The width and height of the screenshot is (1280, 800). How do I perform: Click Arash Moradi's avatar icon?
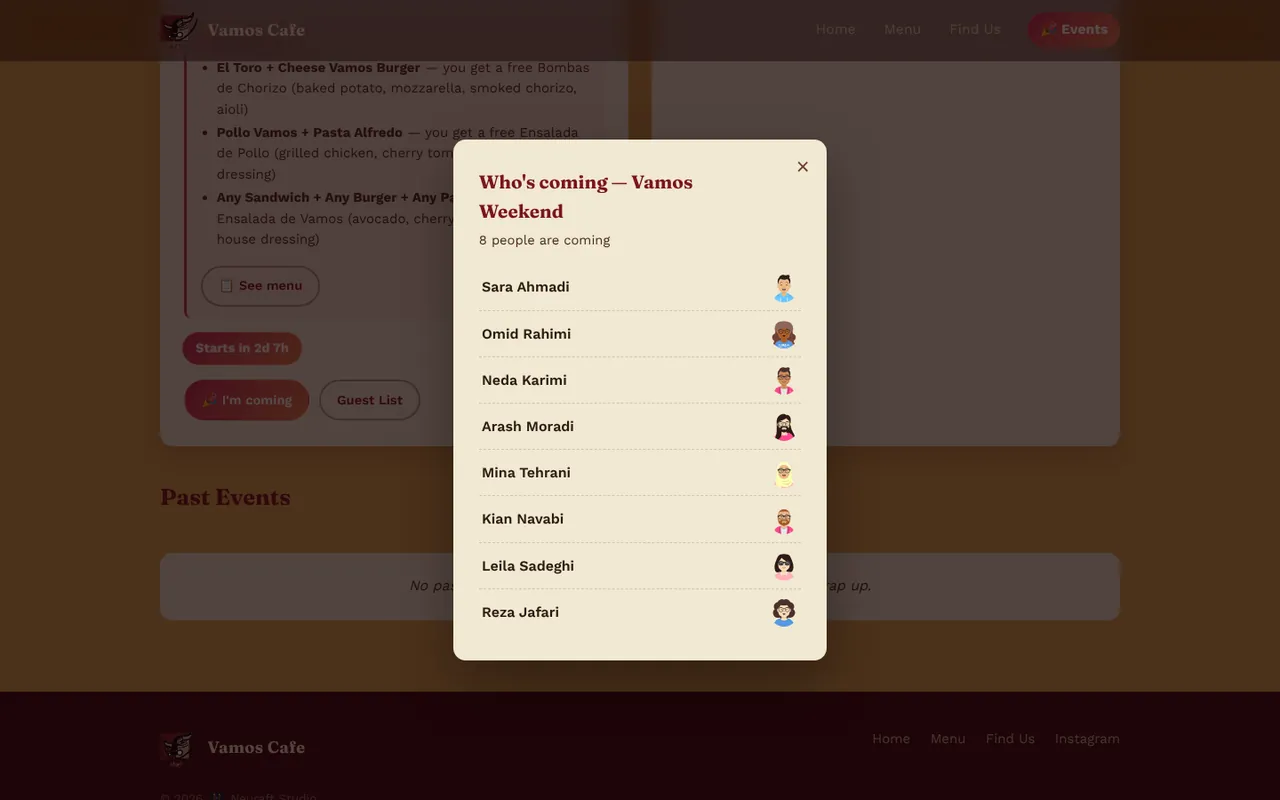(x=784, y=427)
